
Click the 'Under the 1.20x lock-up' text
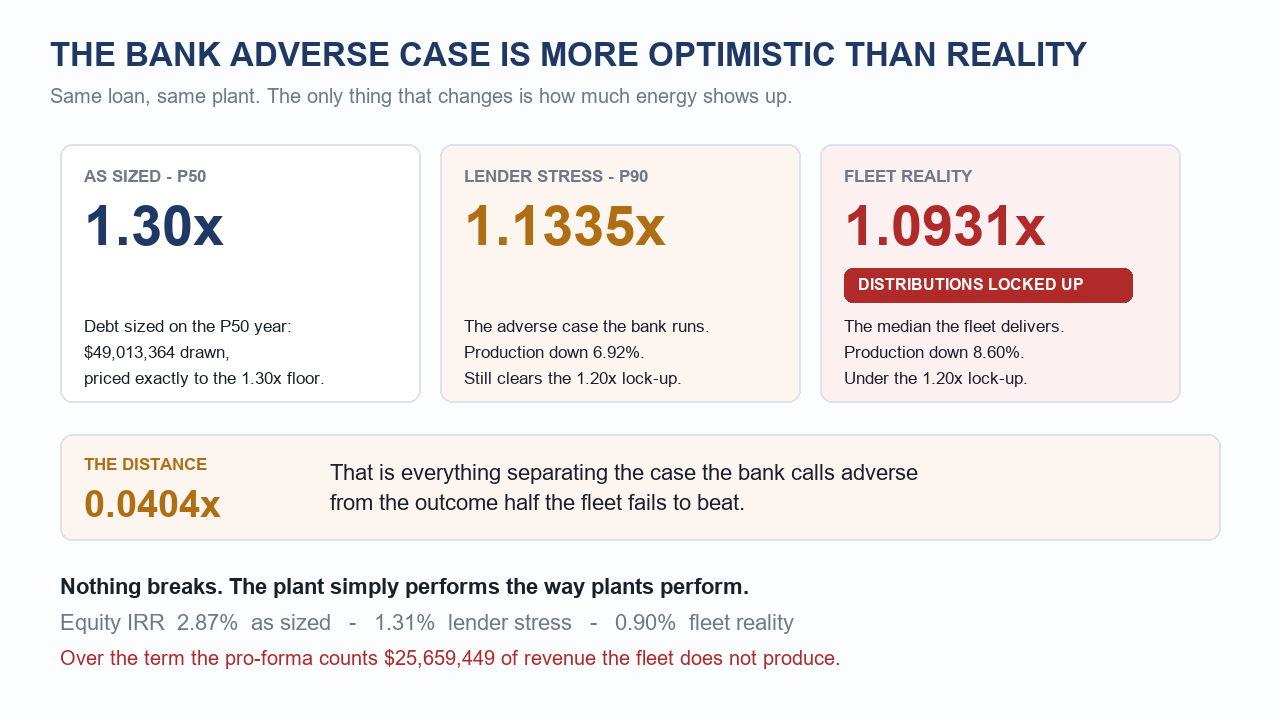pos(936,378)
